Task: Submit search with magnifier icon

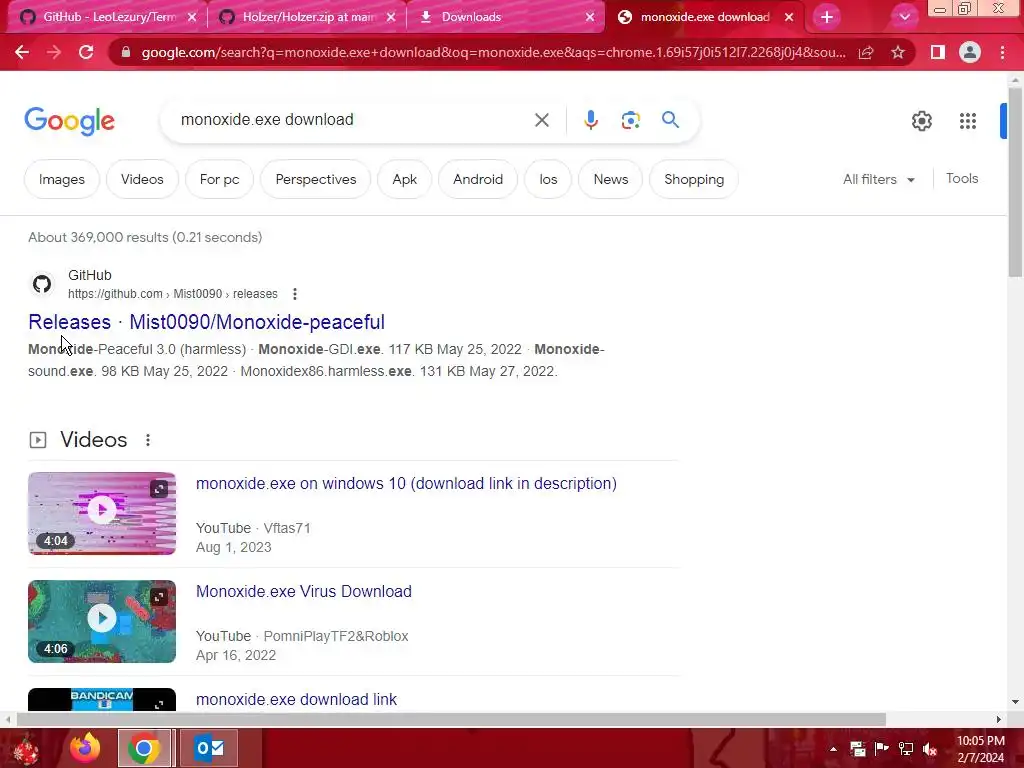Action: [670, 120]
